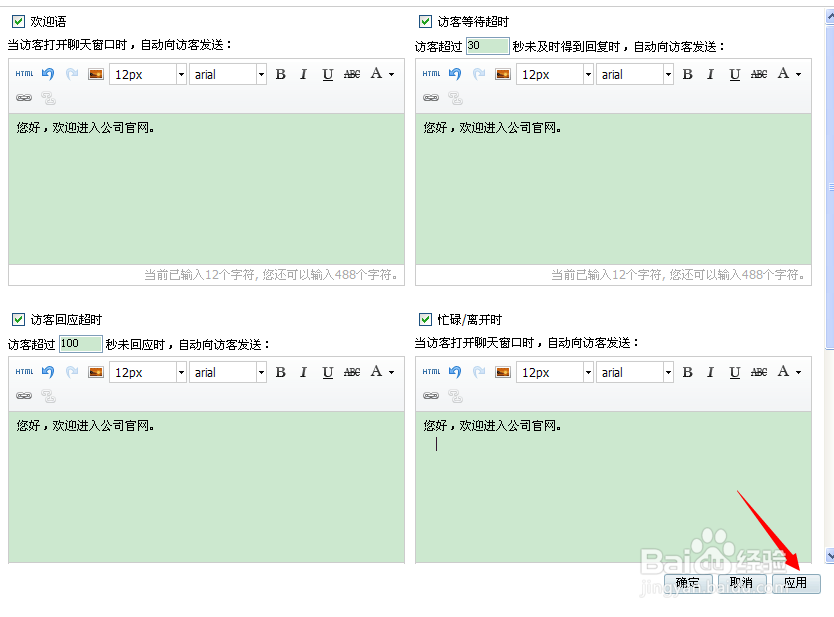Click the 确定 button
The width and height of the screenshot is (834, 617).
pyautogui.click(x=687, y=583)
